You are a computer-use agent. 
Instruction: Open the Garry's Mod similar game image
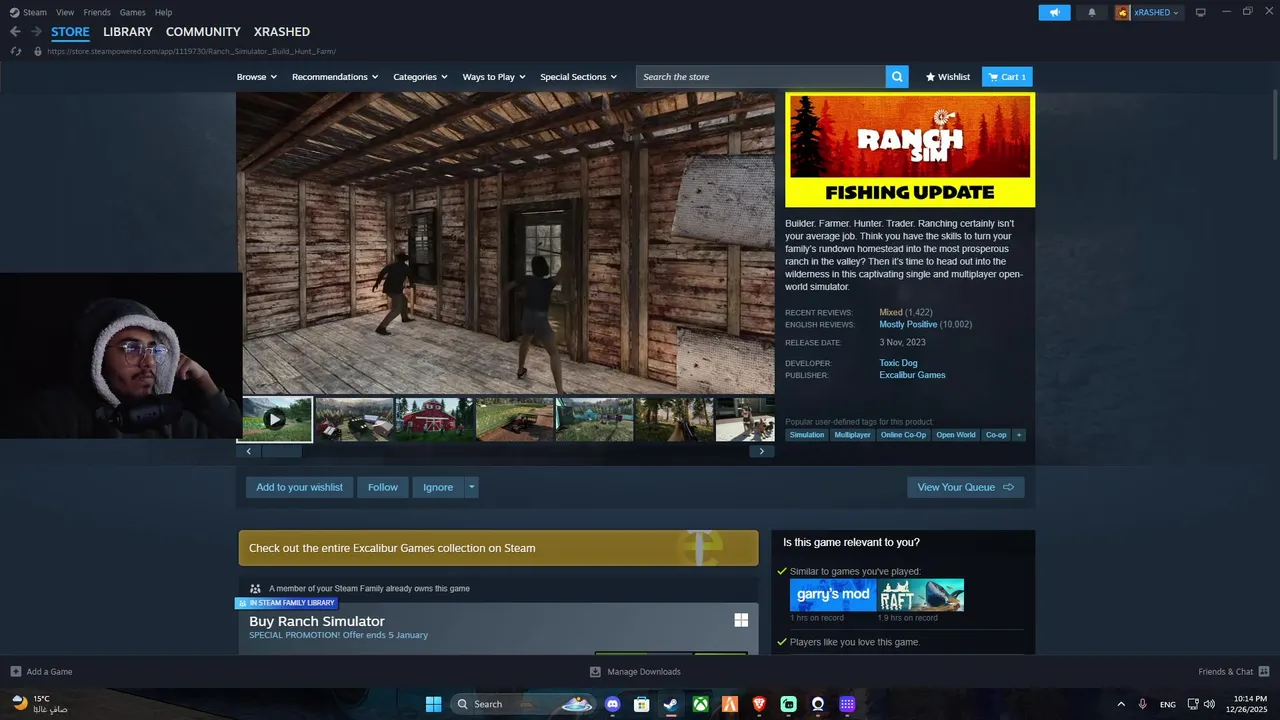click(833, 595)
